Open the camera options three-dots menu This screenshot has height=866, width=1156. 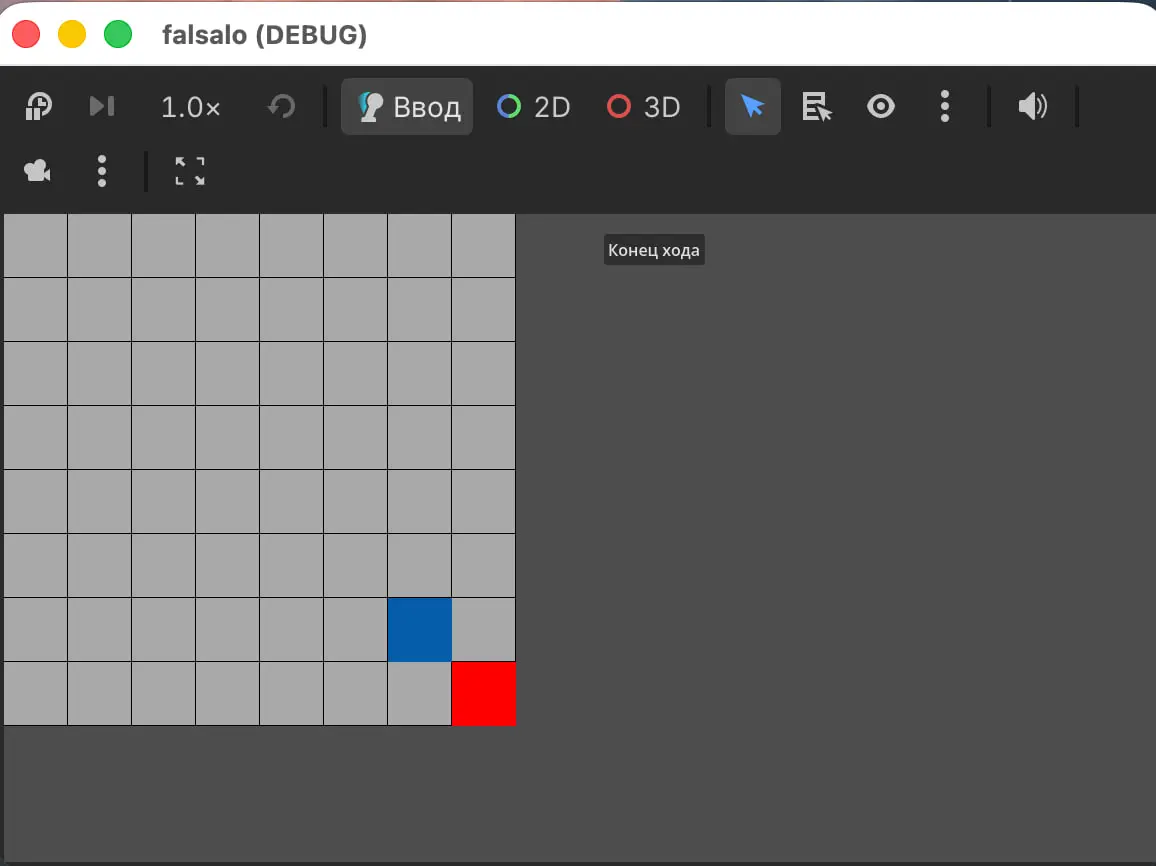coord(102,171)
